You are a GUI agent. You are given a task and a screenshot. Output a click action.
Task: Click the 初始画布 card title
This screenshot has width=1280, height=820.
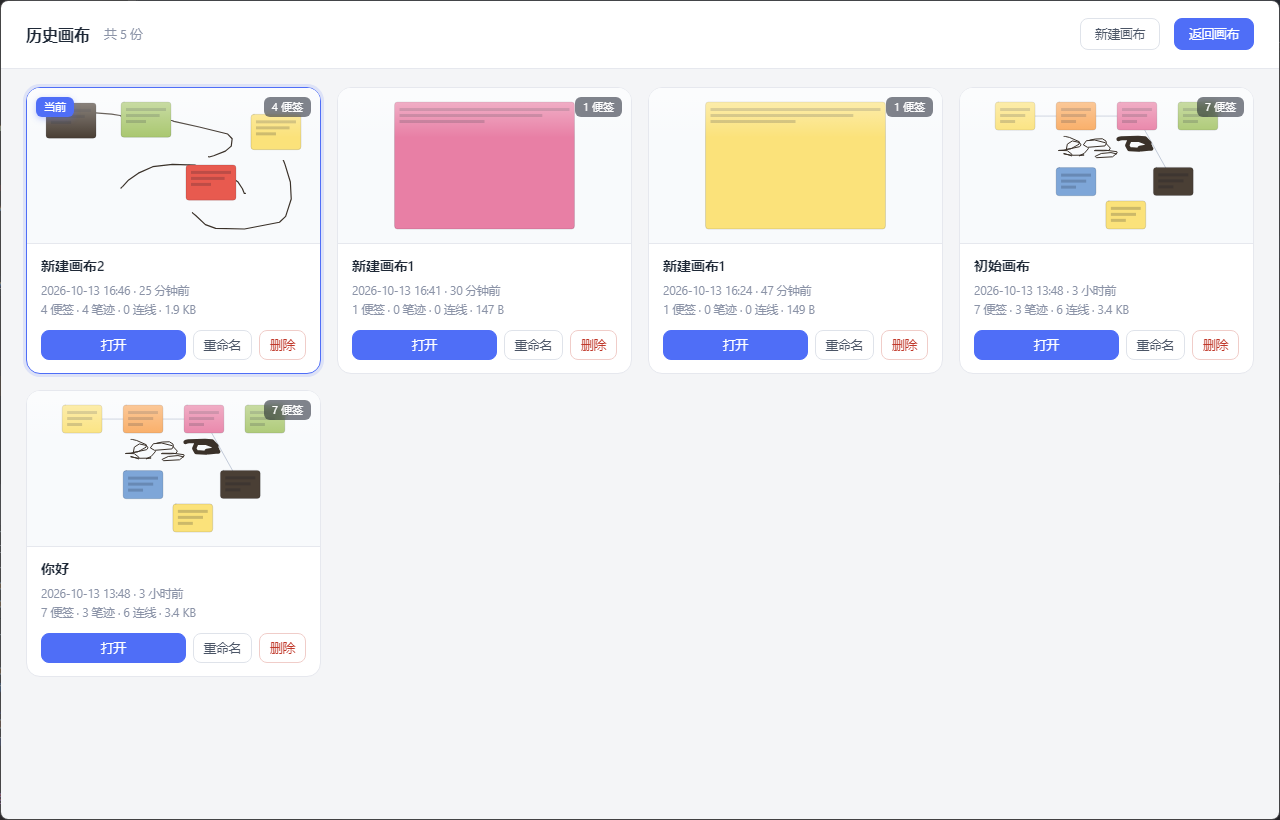click(x=1002, y=266)
